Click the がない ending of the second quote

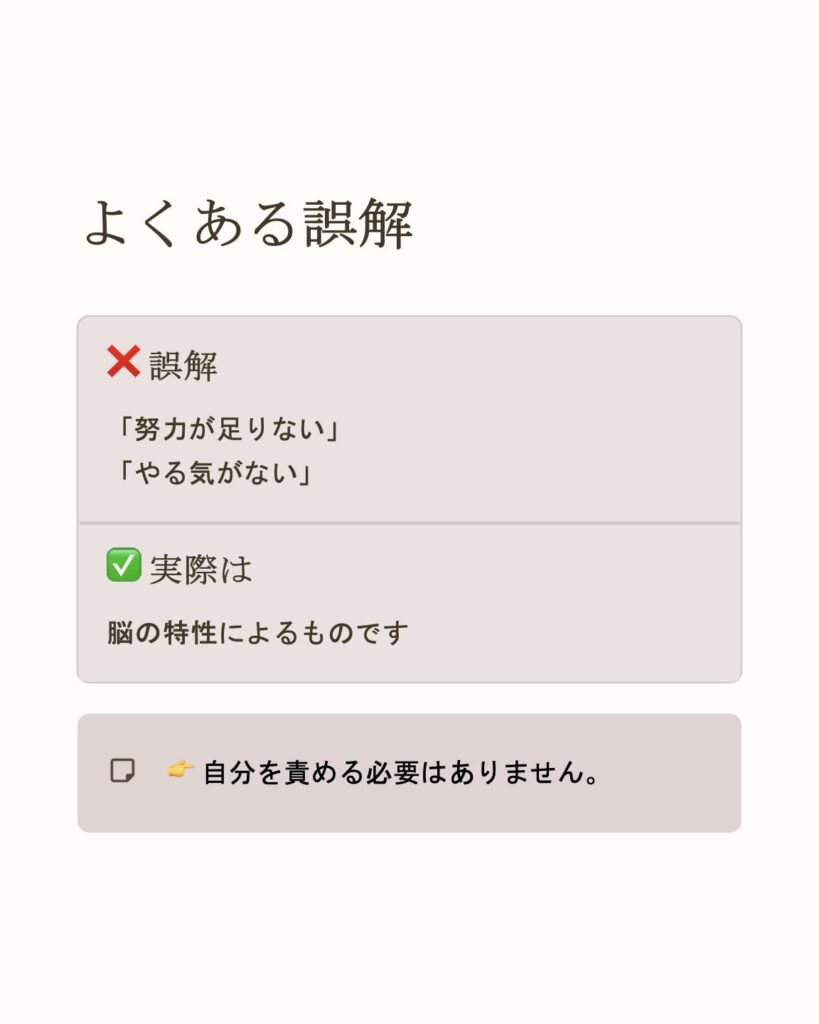coord(256,472)
